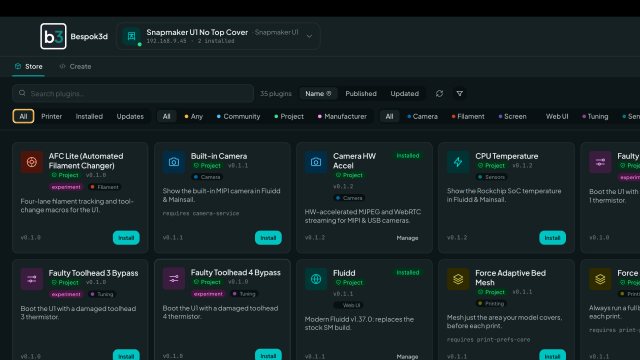Filter by Camera category

(x=422, y=116)
